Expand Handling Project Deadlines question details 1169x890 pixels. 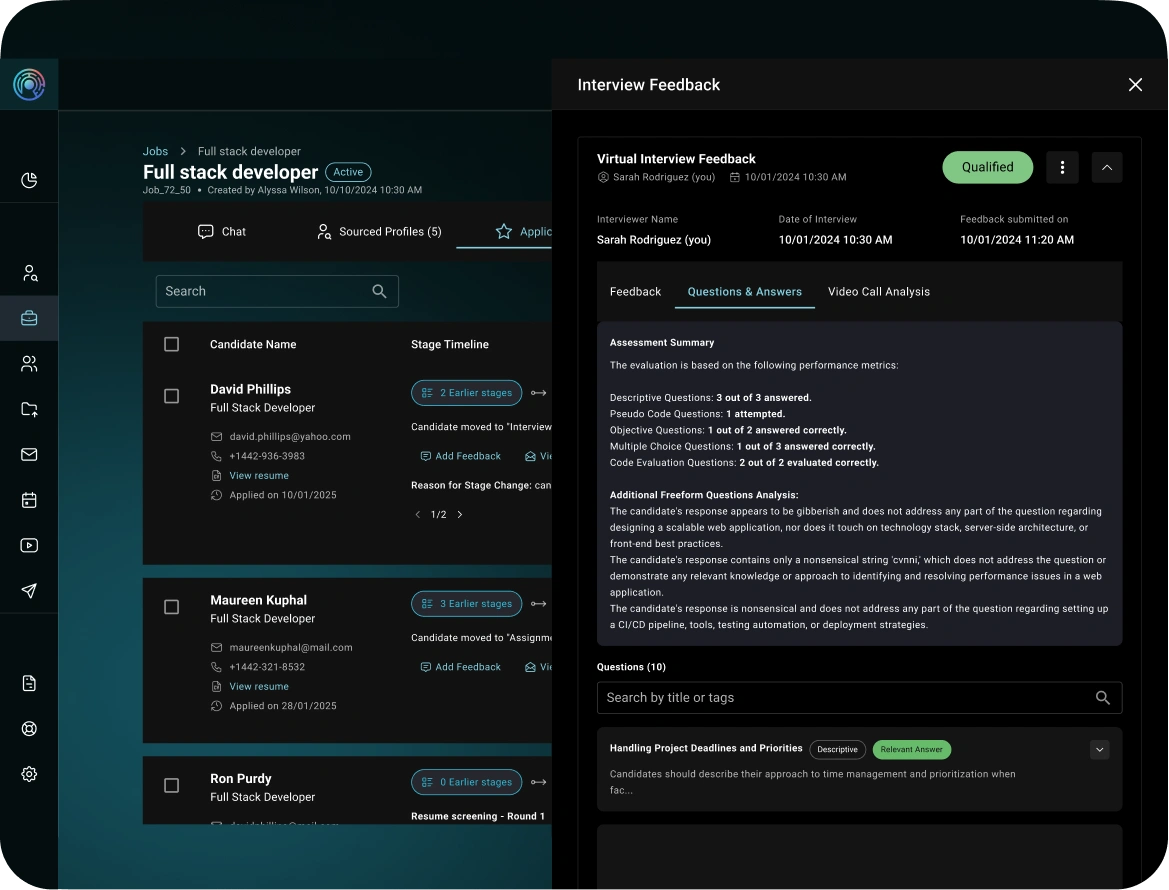tap(1099, 749)
